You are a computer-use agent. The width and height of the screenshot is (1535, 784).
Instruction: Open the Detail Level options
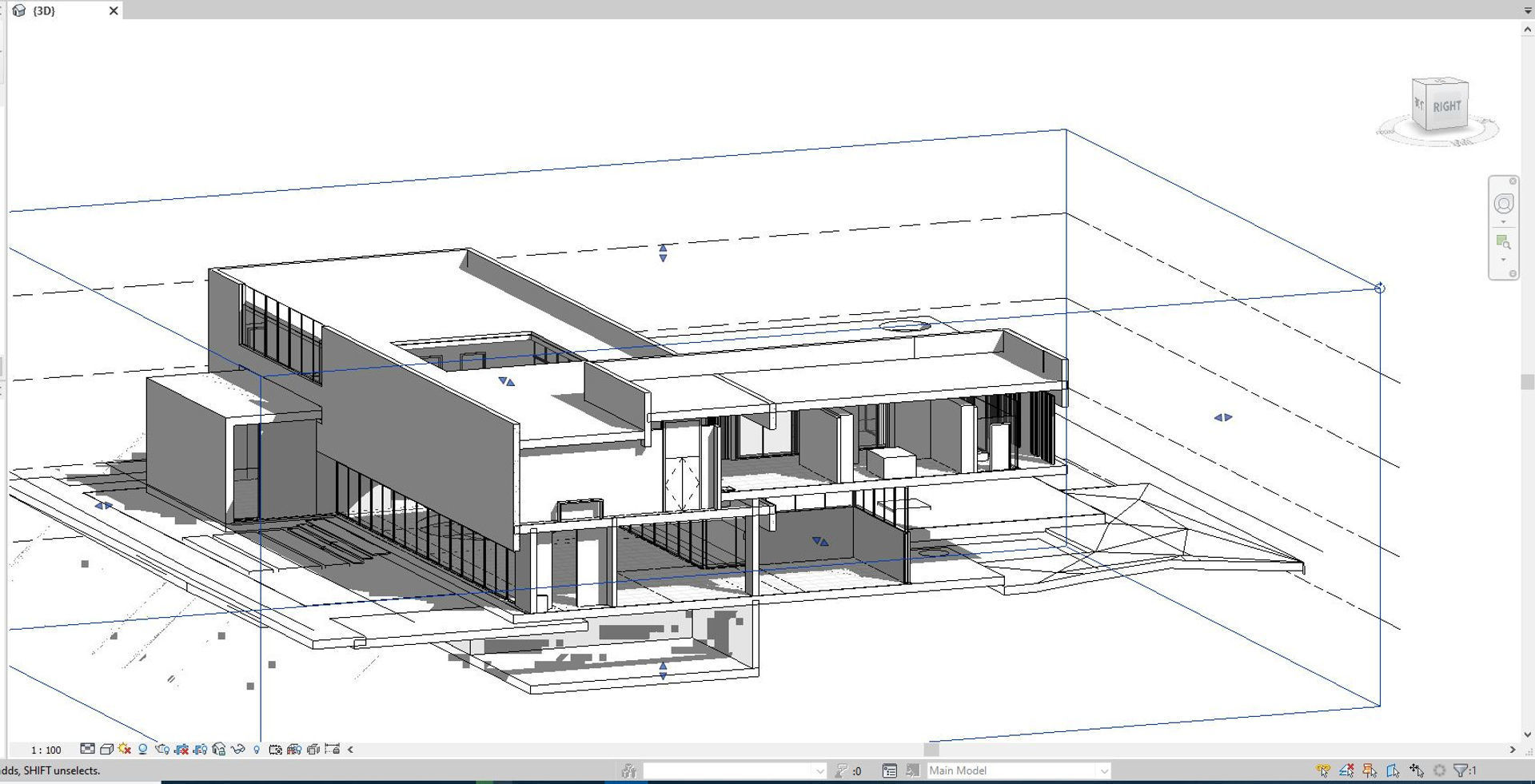pos(87,749)
